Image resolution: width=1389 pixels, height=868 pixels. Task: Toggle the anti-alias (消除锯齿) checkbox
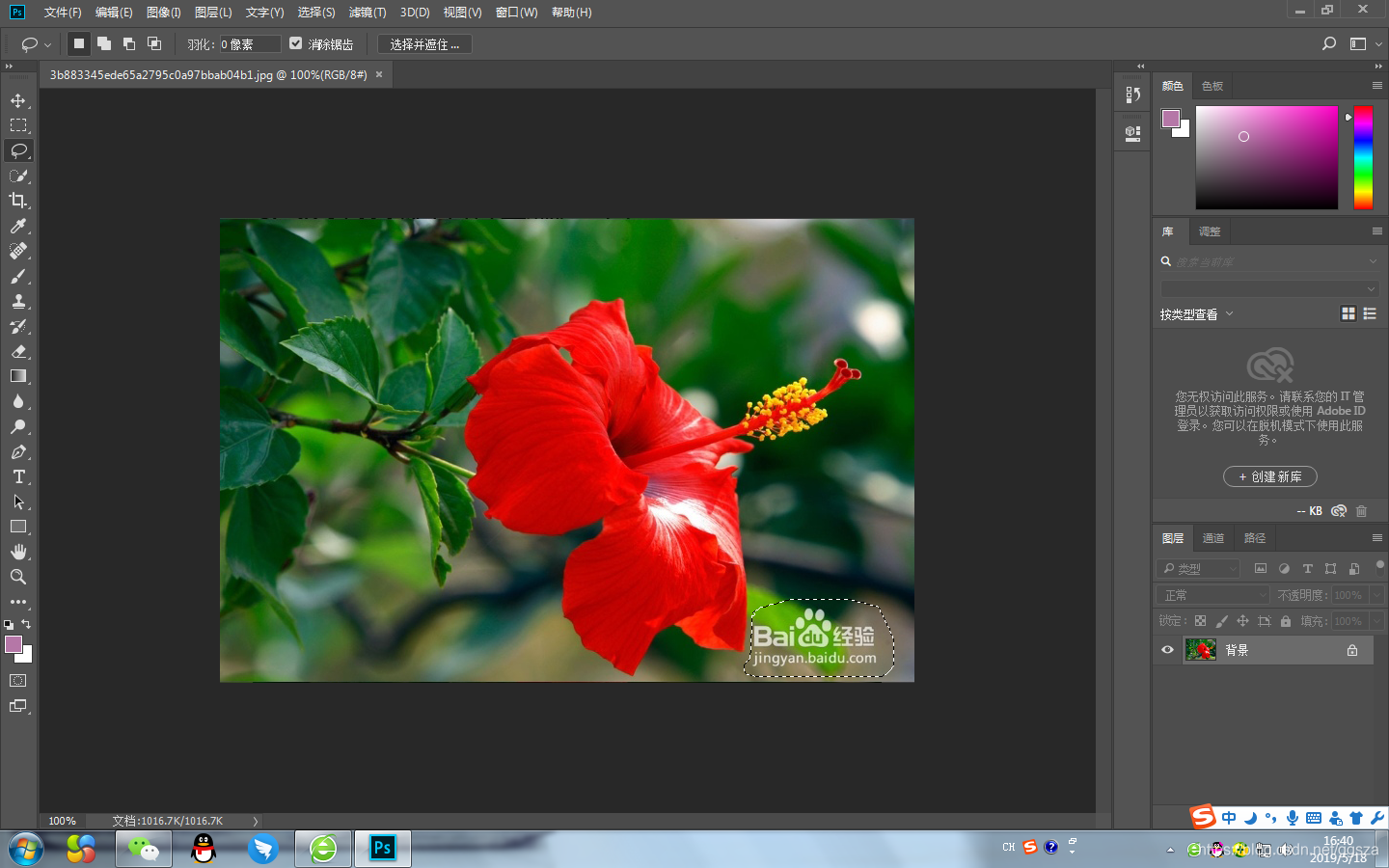[x=296, y=43]
